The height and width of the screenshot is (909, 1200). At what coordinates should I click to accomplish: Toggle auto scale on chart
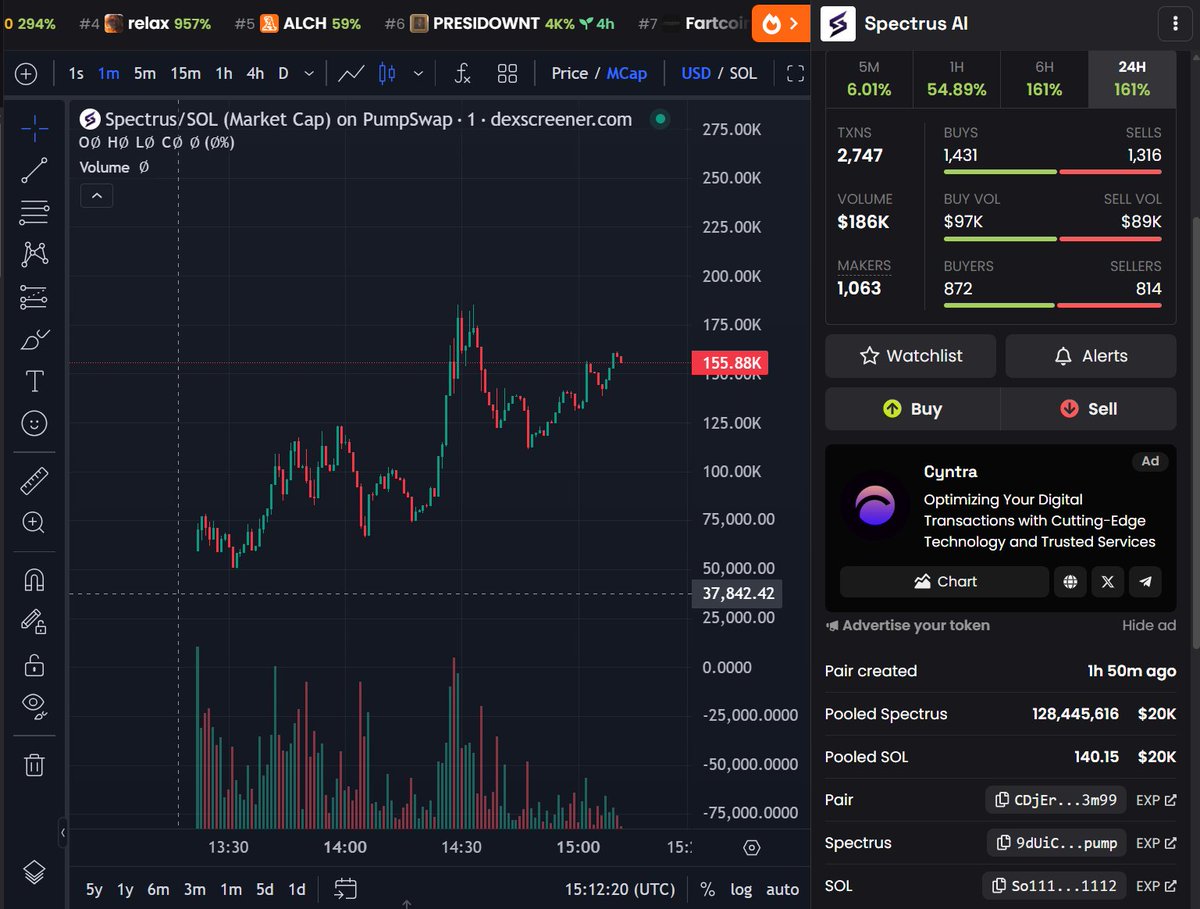click(x=782, y=889)
